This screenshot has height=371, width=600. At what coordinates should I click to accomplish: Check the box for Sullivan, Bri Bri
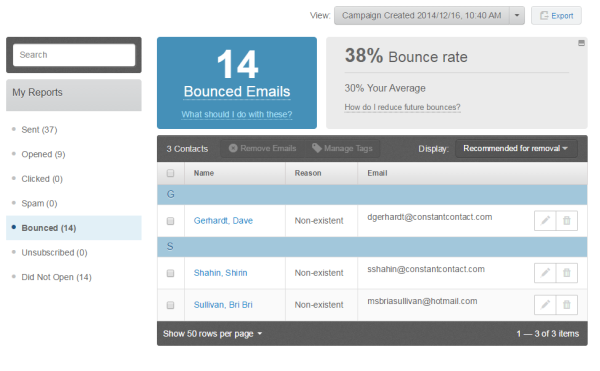(170, 305)
